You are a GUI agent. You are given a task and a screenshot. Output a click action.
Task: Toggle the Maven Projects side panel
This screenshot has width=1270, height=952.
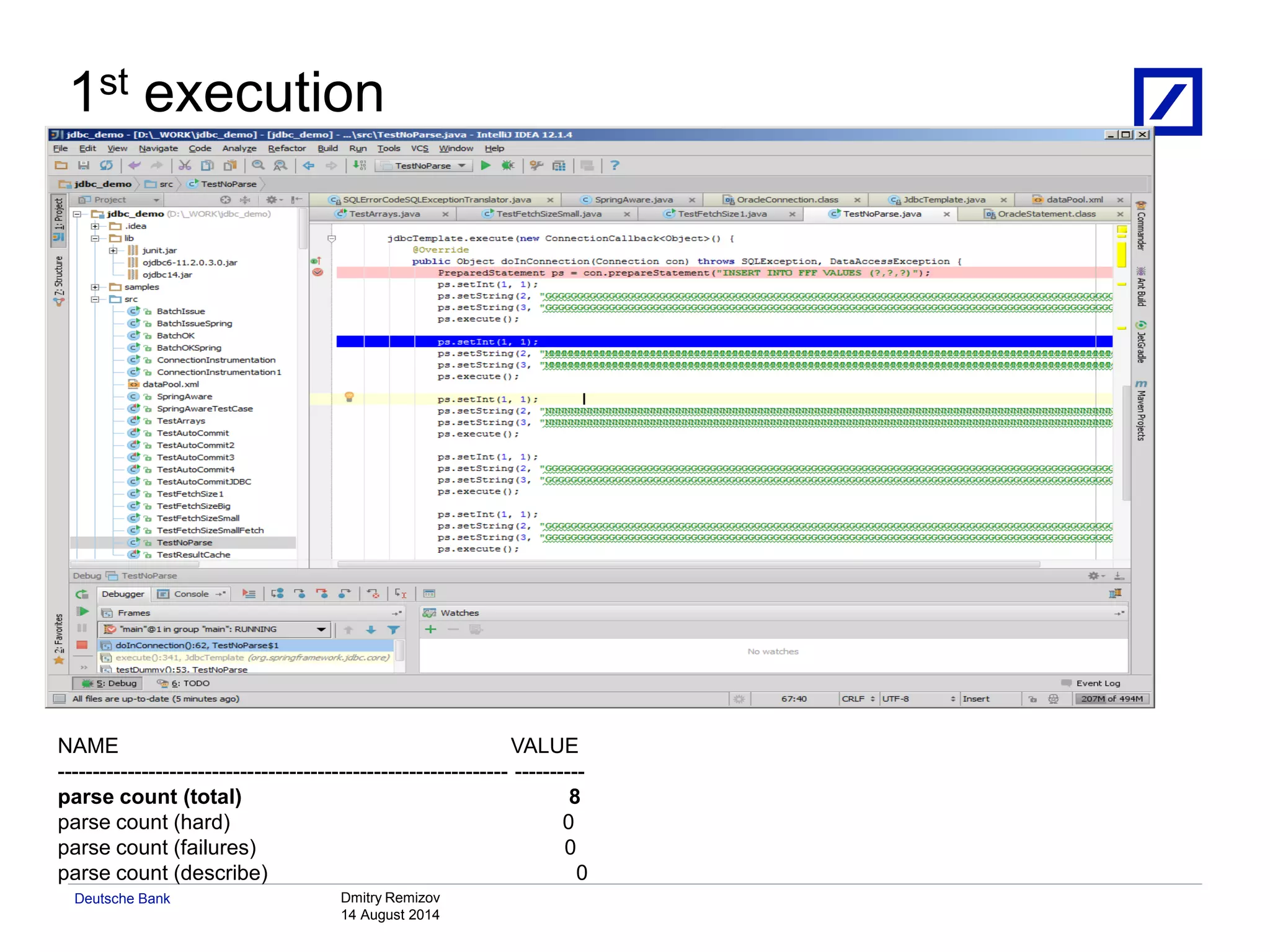pyautogui.click(x=1140, y=410)
